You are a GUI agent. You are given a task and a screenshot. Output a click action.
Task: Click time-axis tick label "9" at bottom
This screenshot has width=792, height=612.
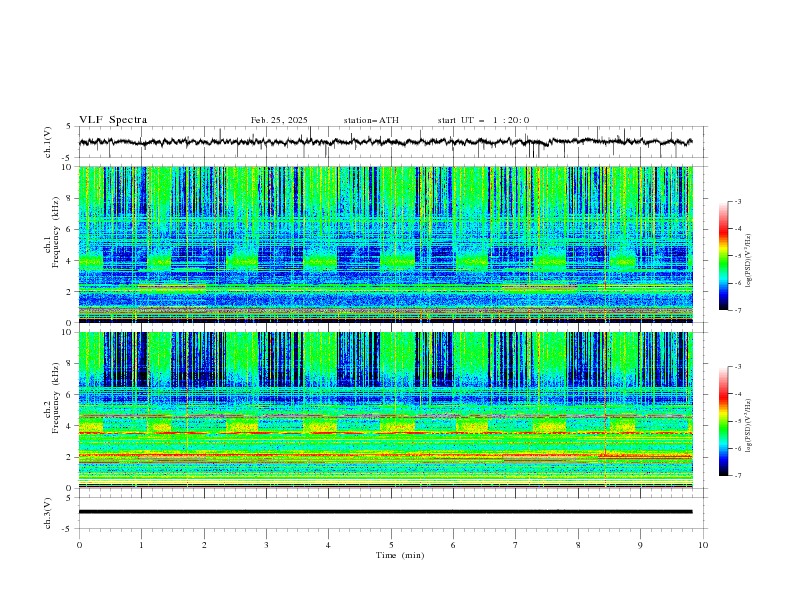640,545
